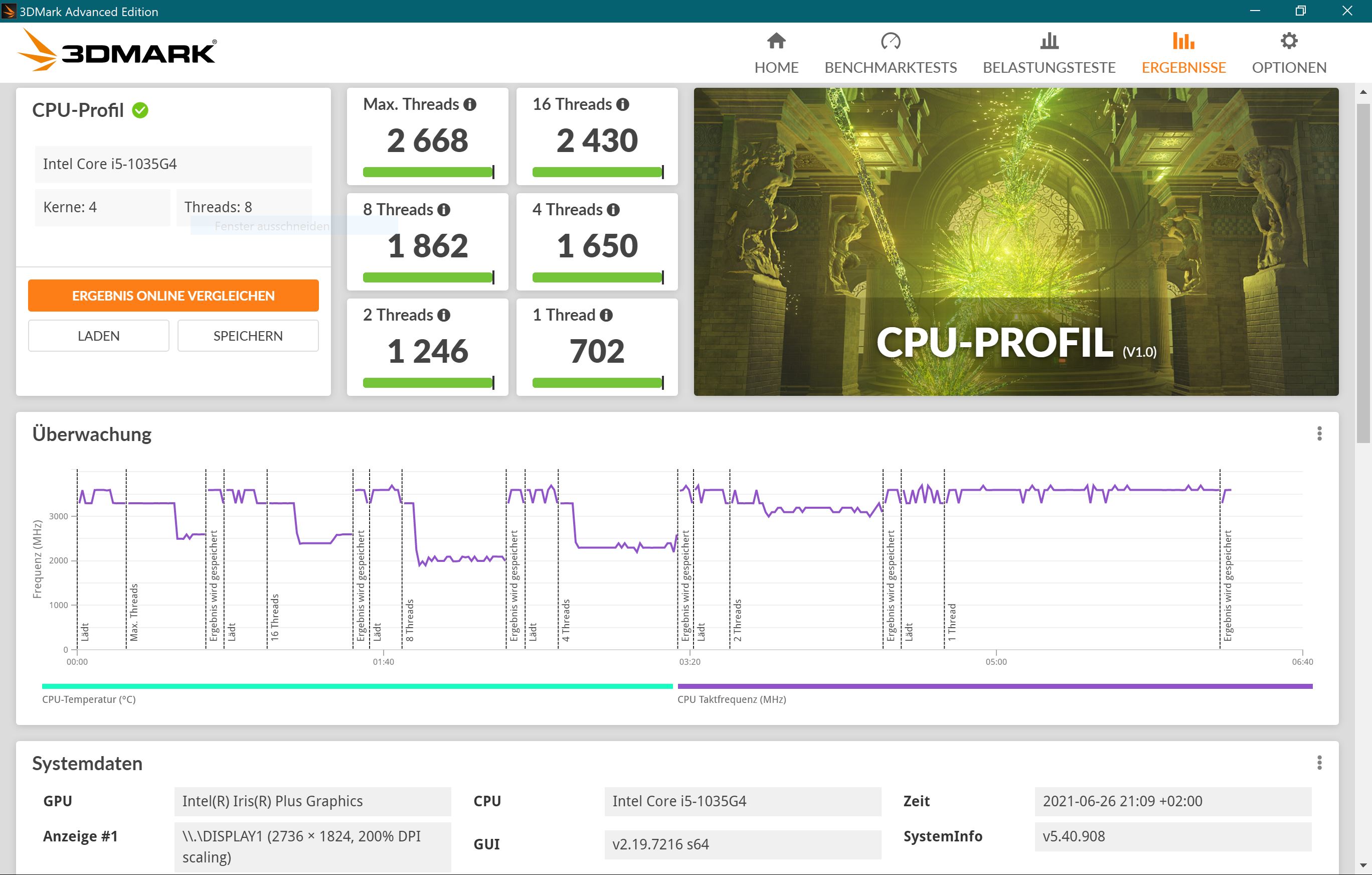Click the Laden button
This screenshot has width=1372, height=875.
tap(99, 336)
